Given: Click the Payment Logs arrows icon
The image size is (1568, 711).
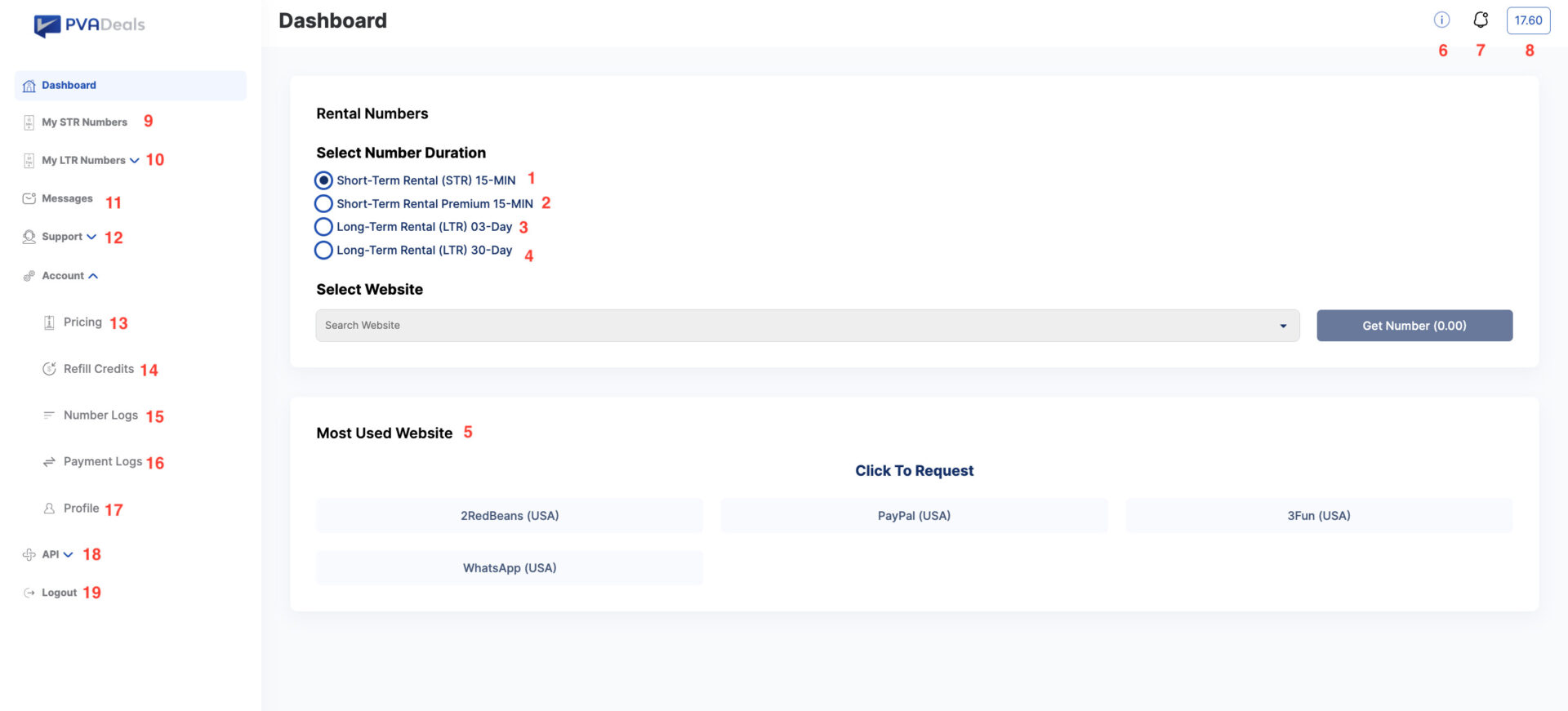Looking at the screenshot, I should (49, 462).
